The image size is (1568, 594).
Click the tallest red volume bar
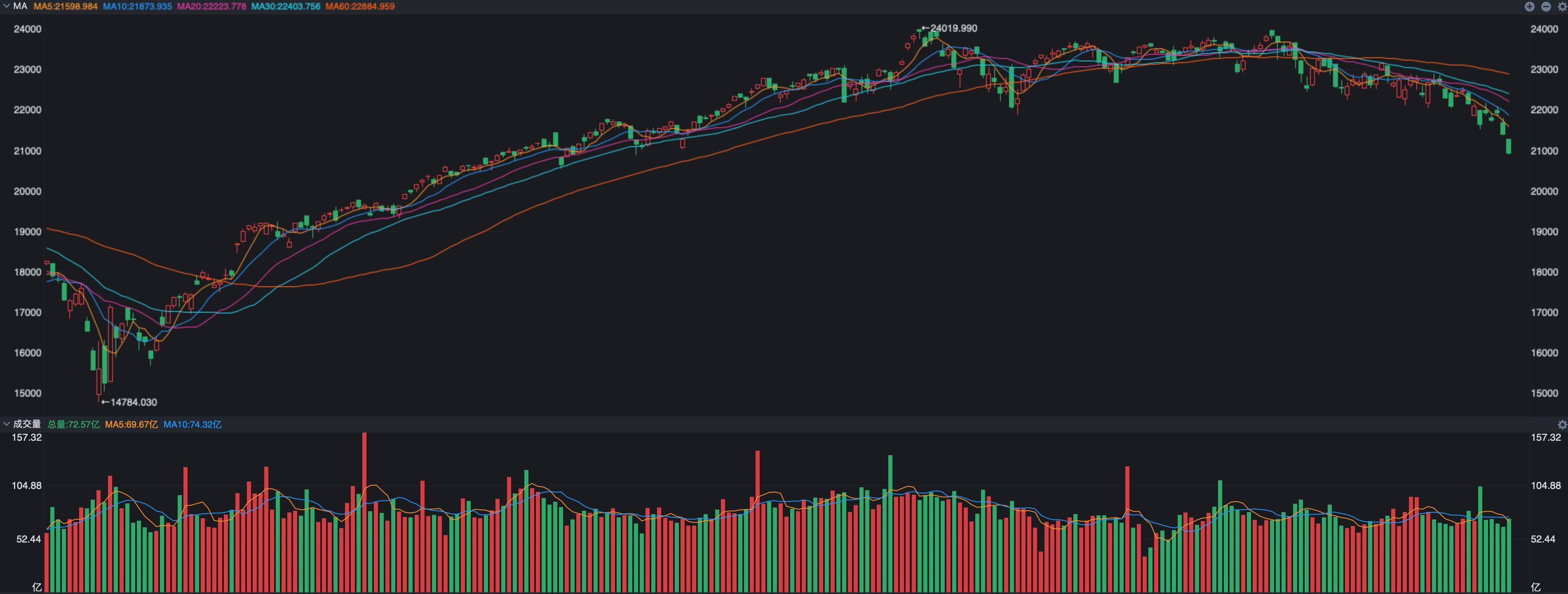(x=364, y=512)
